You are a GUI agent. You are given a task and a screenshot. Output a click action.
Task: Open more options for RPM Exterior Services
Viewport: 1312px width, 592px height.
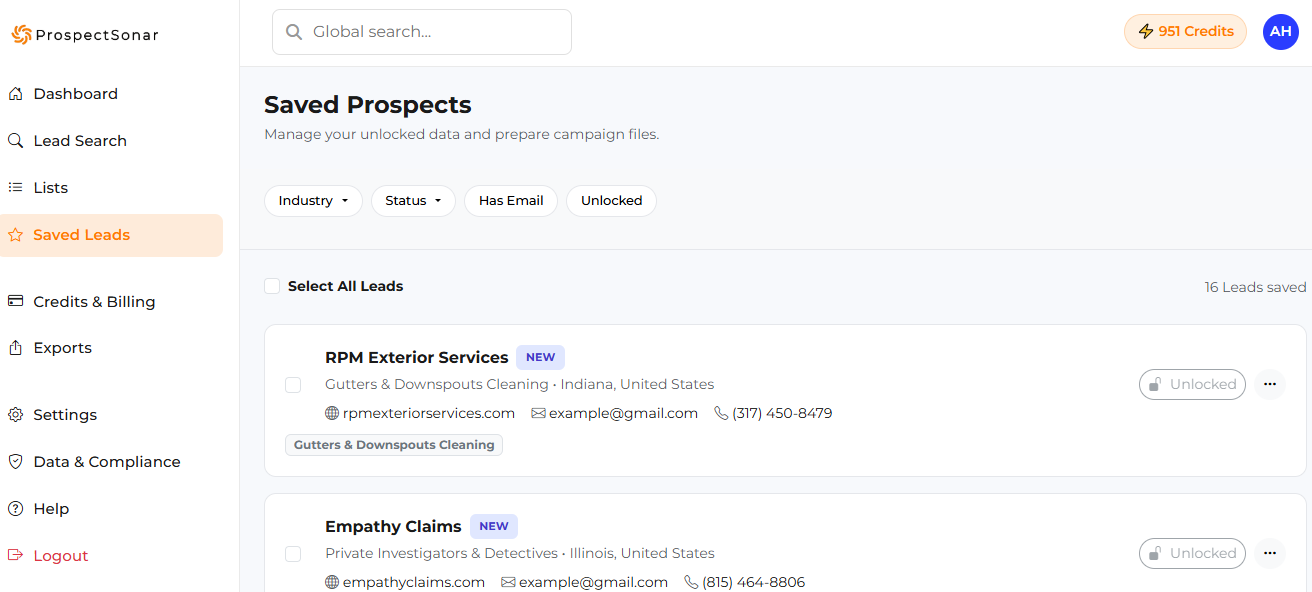(x=1269, y=384)
